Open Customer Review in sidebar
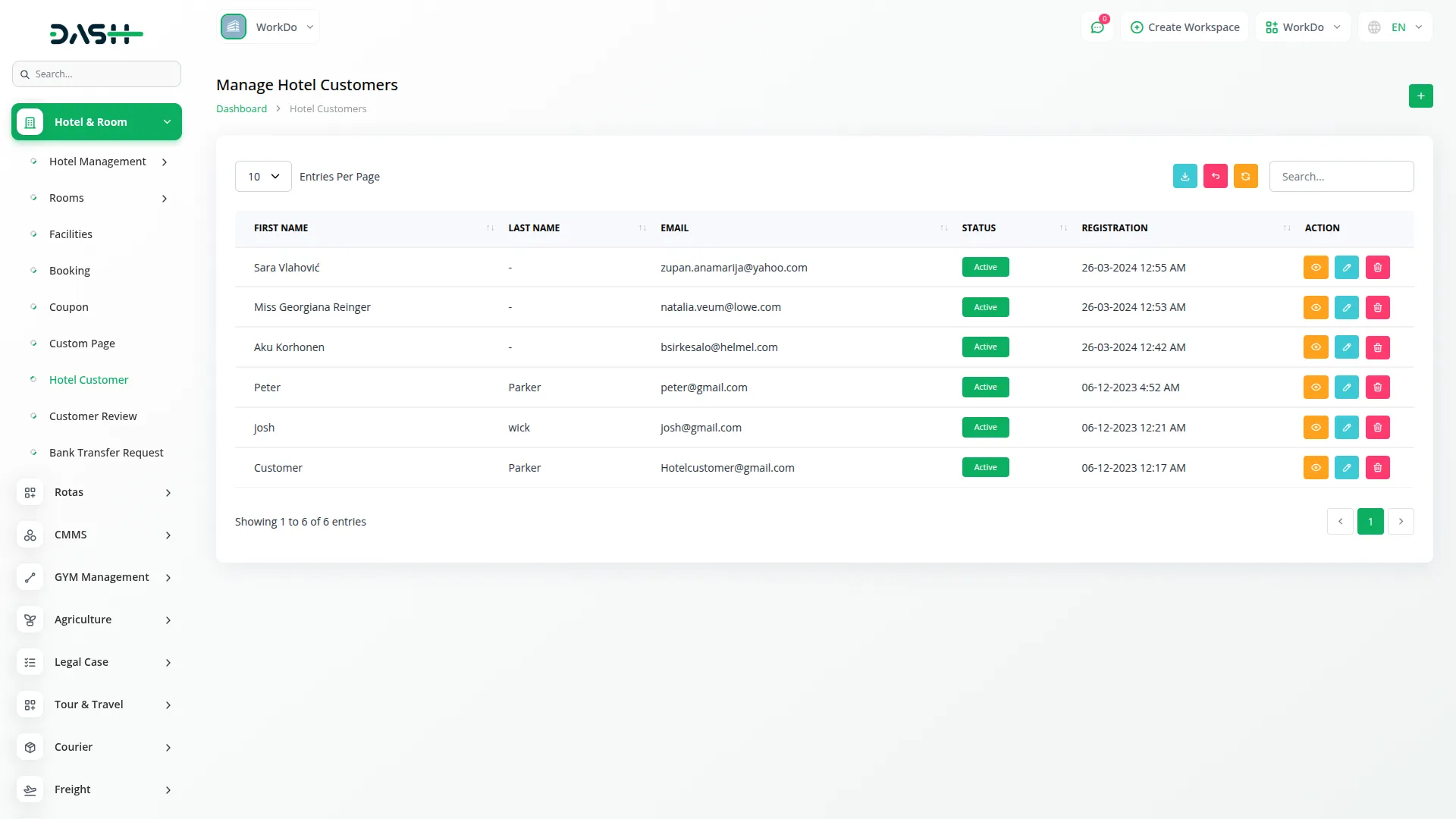Screen dimensions: 1456x819 pos(93,416)
